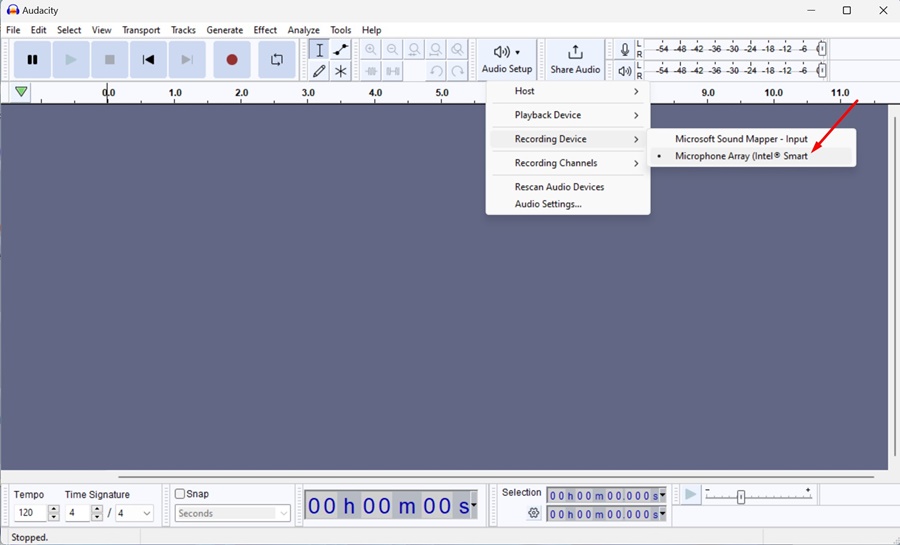Expand the Recording Channels submenu
Image resolution: width=900 pixels, height=545 pixels.
[568, 164]
